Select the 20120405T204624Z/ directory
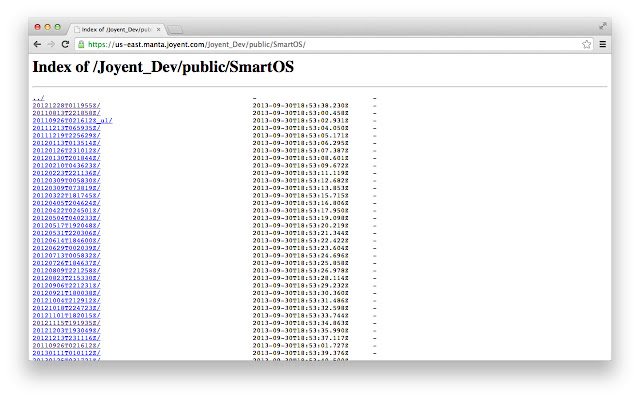Viewport: 640px width, 400px height. click(67, 203)
